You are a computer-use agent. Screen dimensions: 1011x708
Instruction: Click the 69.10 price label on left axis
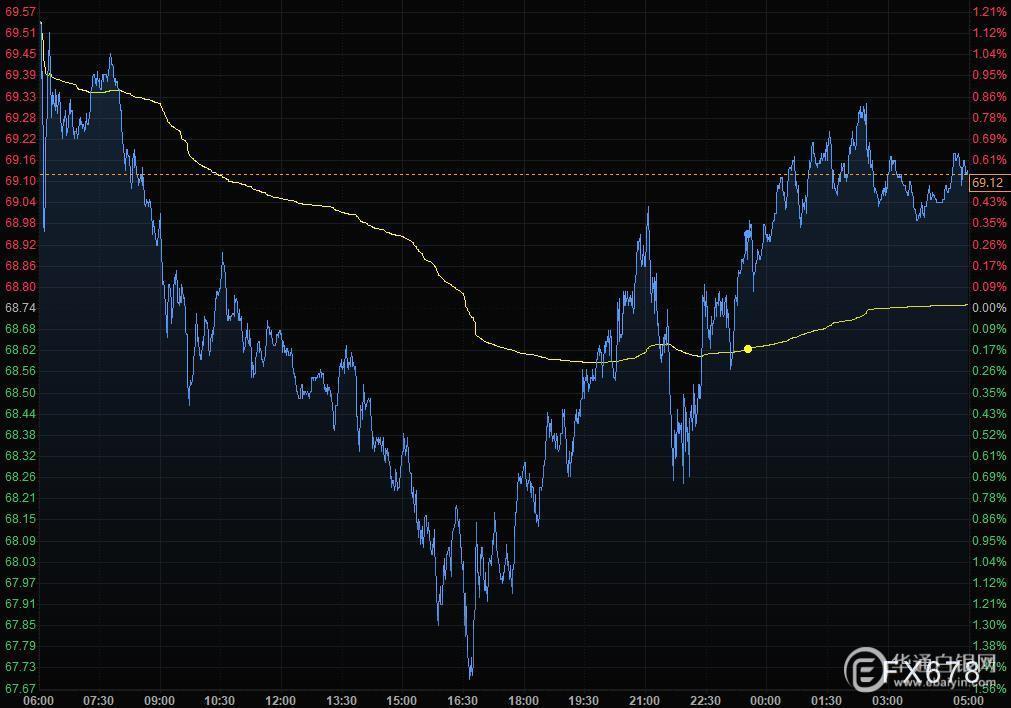point(20,180)
